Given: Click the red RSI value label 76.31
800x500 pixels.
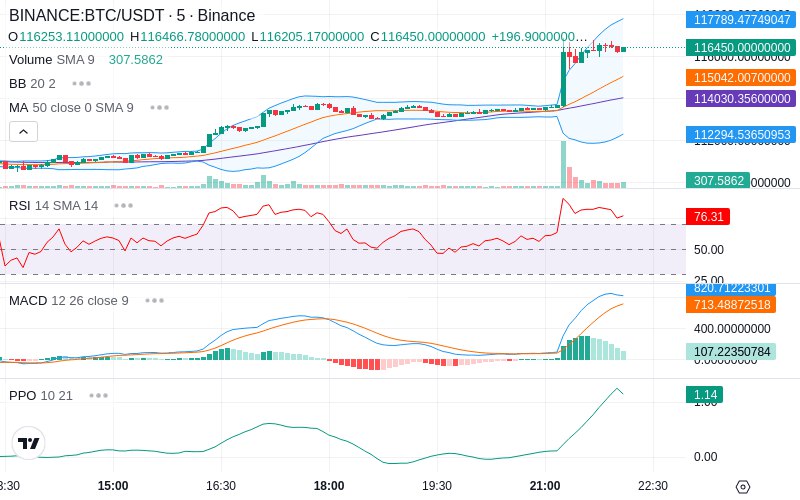Looking at the screenshot, I should click(708, 216).
